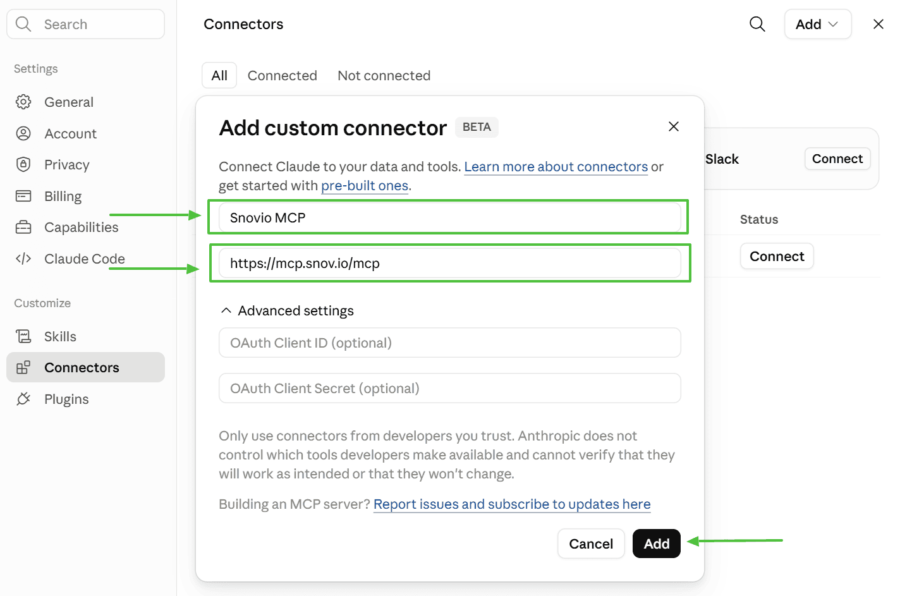Click the magnifier icon in the sidebar search box

pos(23,24)
